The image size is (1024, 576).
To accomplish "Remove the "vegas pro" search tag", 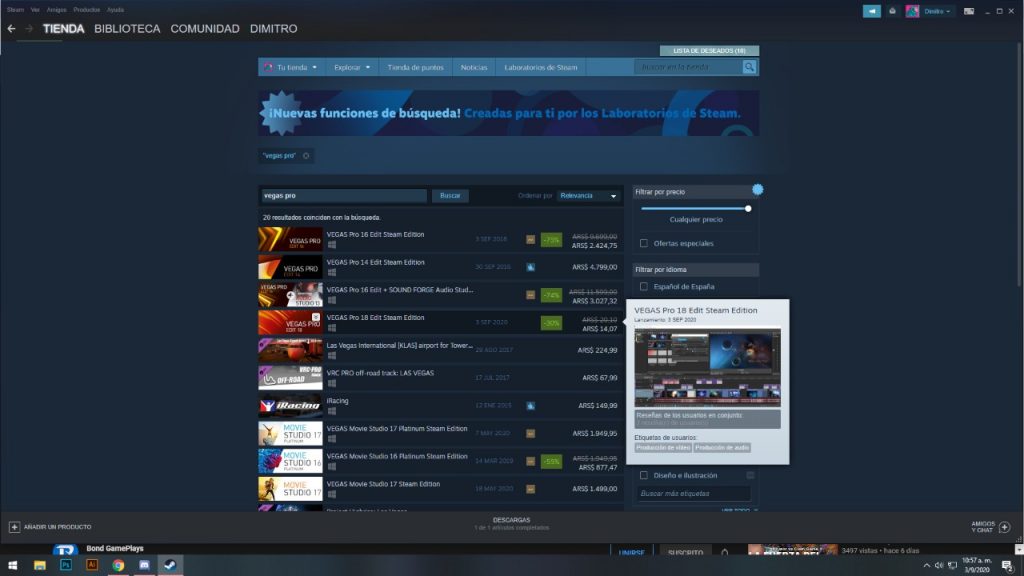I will tap(306, 155).
